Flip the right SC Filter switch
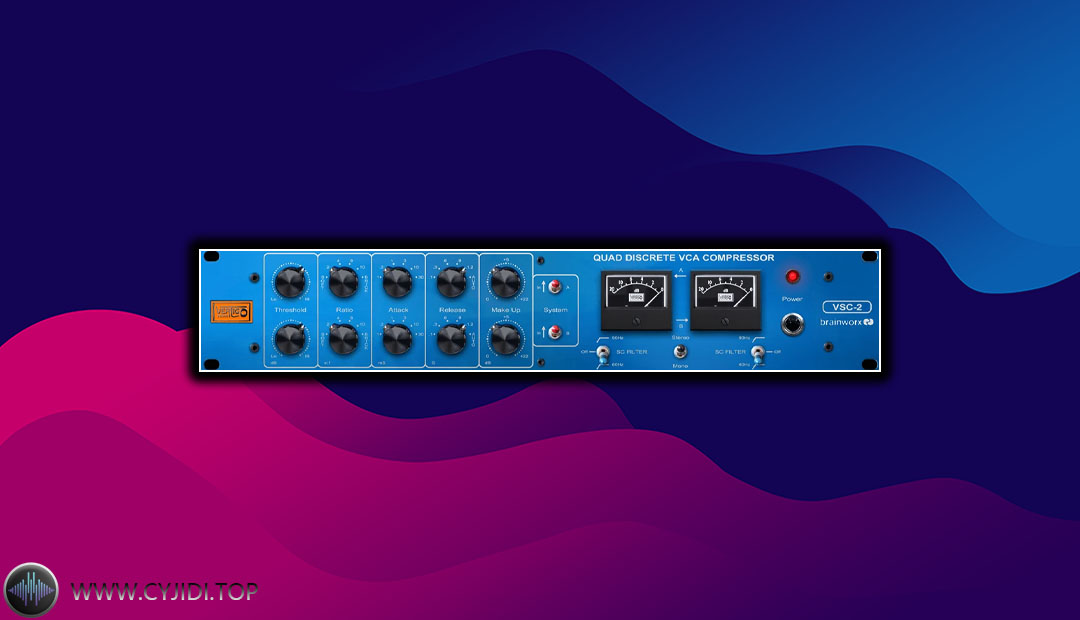Screen dimensions: 1080x620 tap(758, 354)
